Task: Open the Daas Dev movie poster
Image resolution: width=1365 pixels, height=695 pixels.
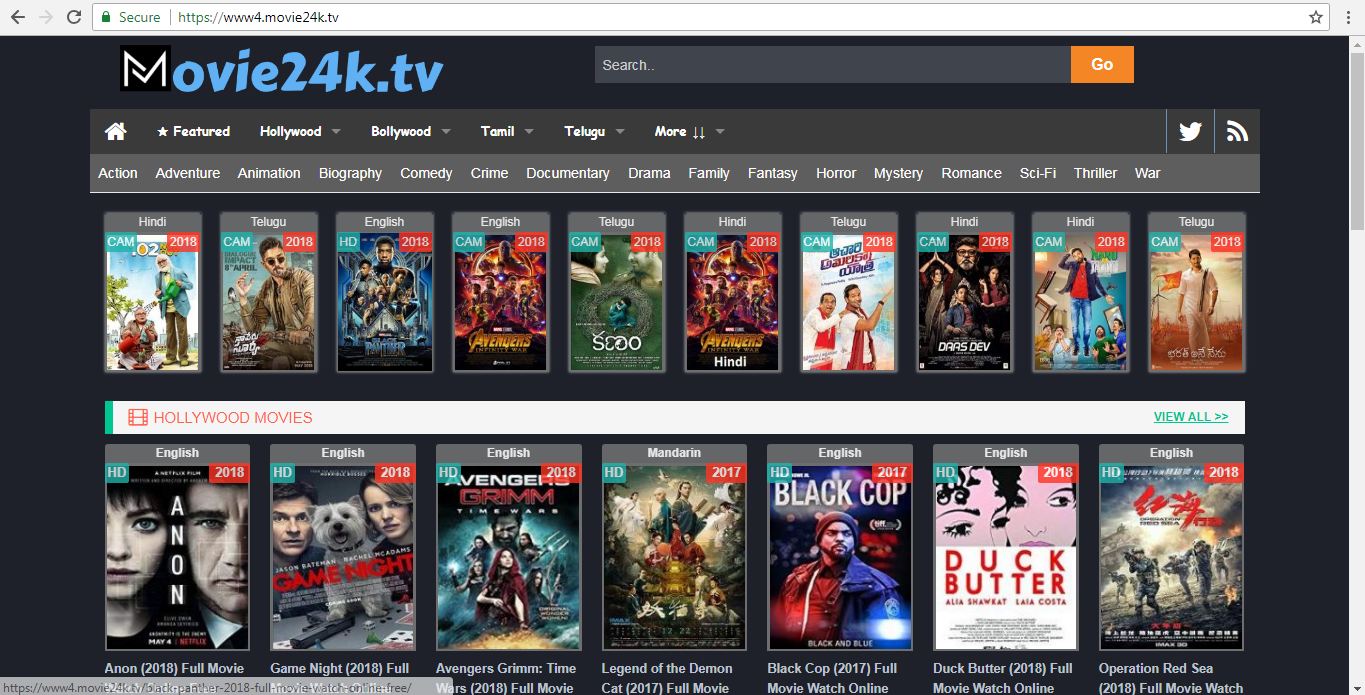Action: click(965, 301)
